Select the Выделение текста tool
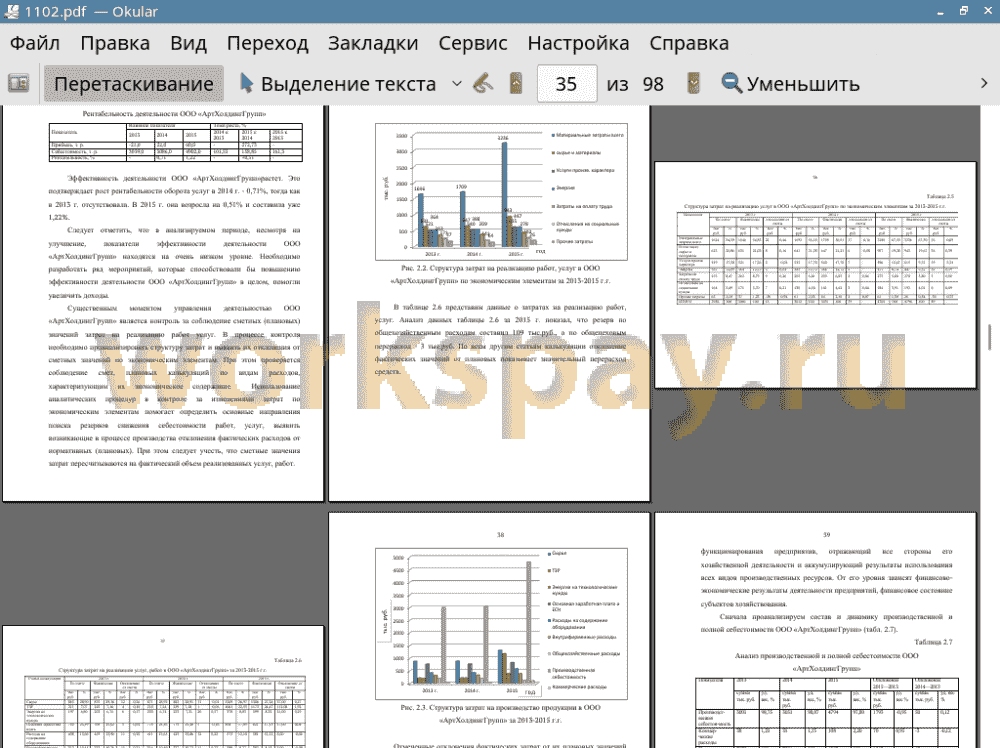The width and height of the screenshot is (1000, 748). (337, 84)
